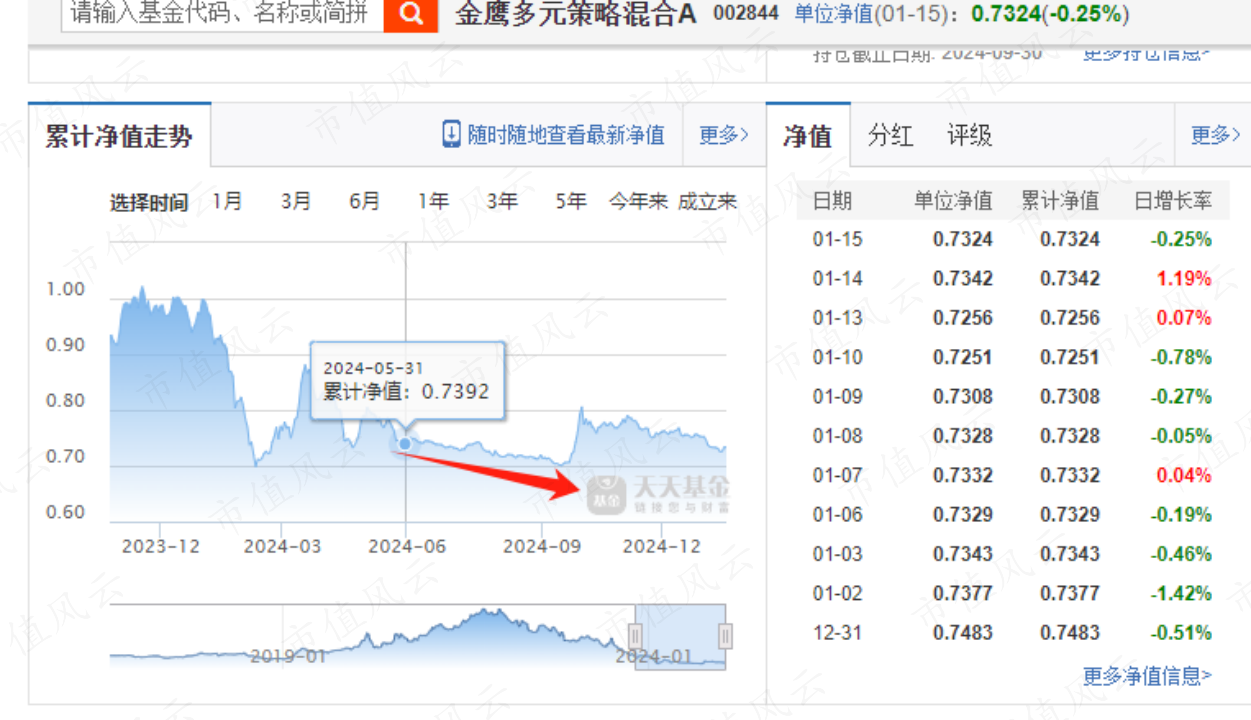Click the fund code 002844
This screenshot has width=1251, height=720.
746,14
